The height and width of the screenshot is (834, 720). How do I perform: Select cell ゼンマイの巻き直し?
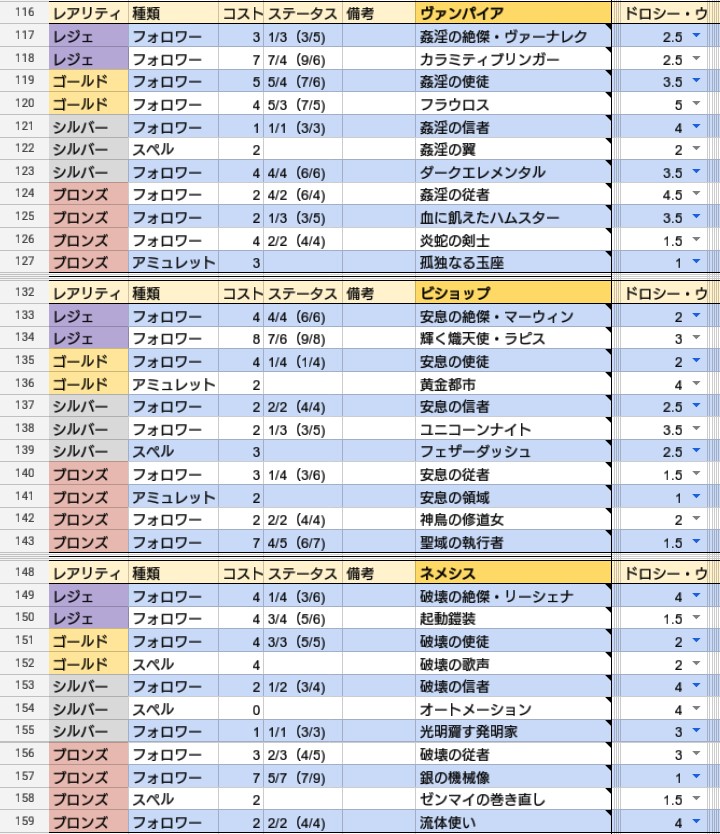513,799
